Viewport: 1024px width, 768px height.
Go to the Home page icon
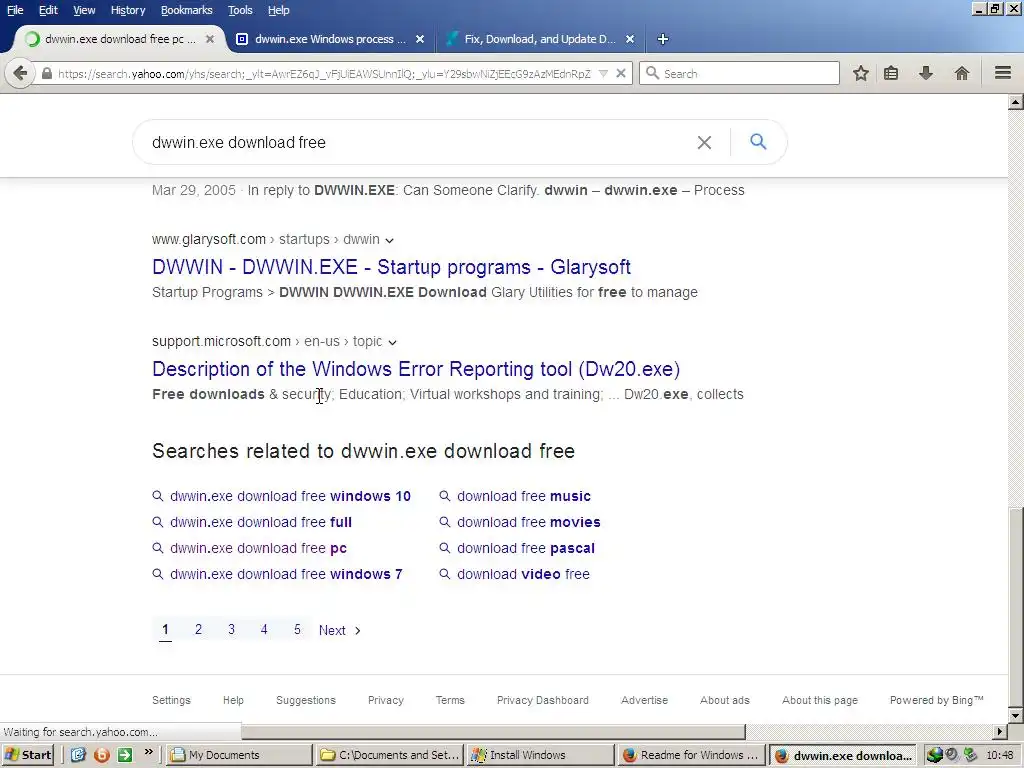[961, 73]
